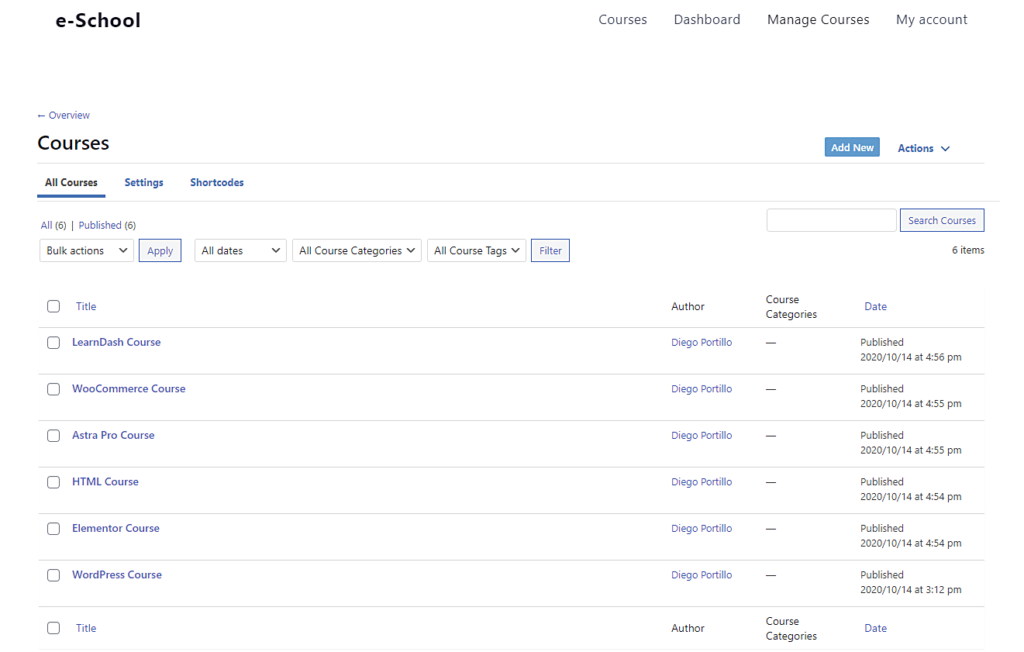Select the Astra Pro Course checkbox
The height and width of the screenshot is (652, 1024).
[54, 436]
